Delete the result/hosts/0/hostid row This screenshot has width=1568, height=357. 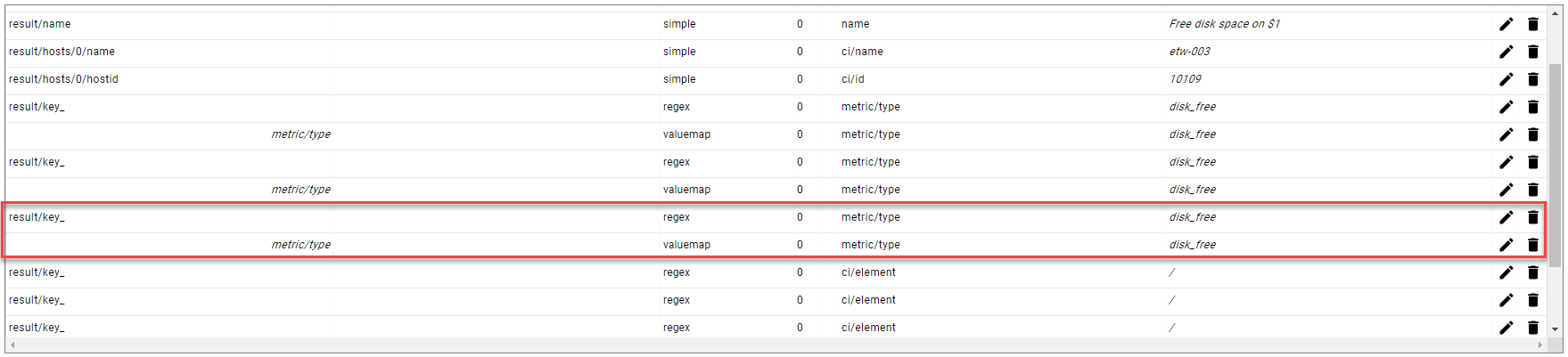[x=1533, y=79]
